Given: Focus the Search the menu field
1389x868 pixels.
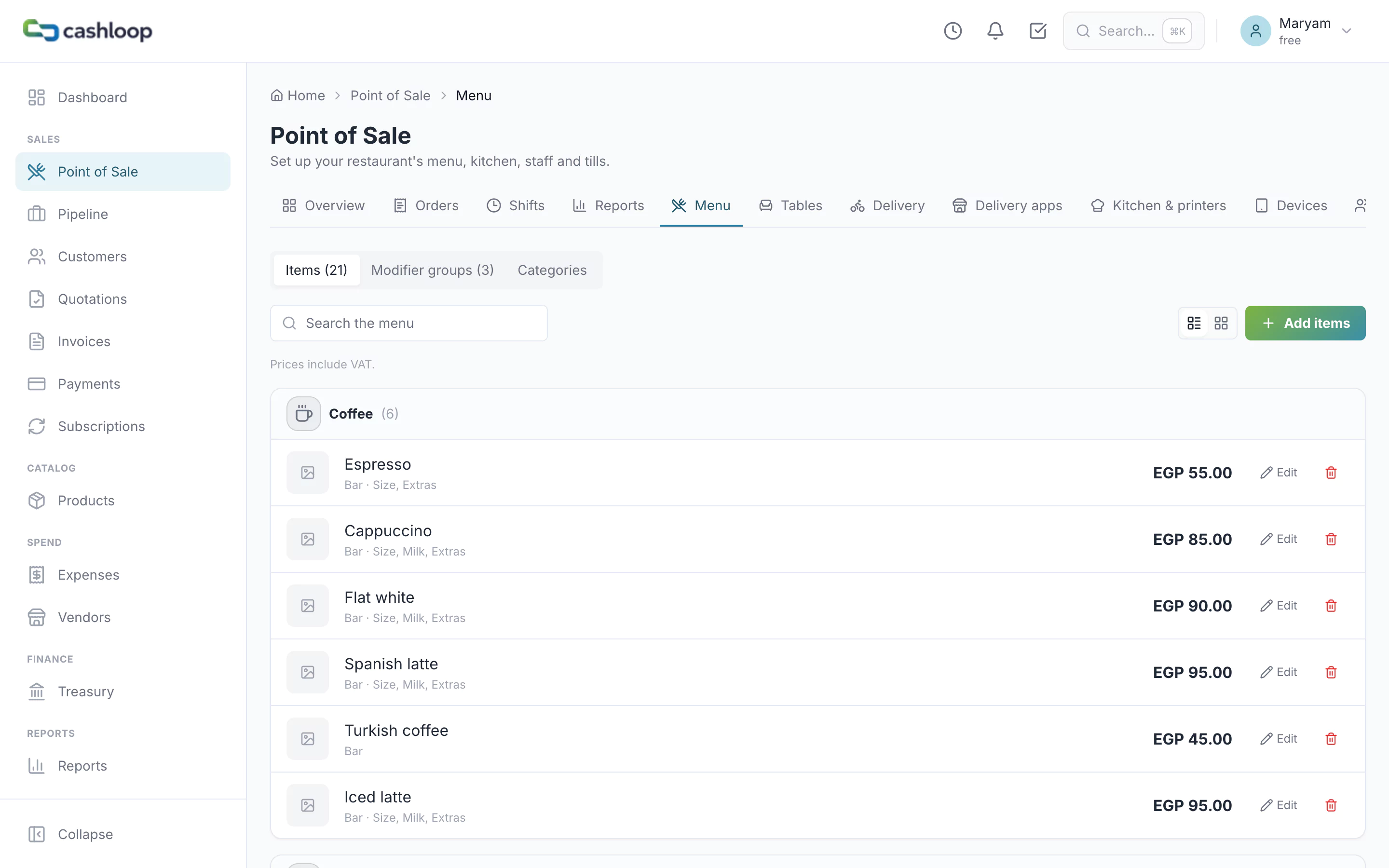Looking at the screenshot, I should pos(409,323).
